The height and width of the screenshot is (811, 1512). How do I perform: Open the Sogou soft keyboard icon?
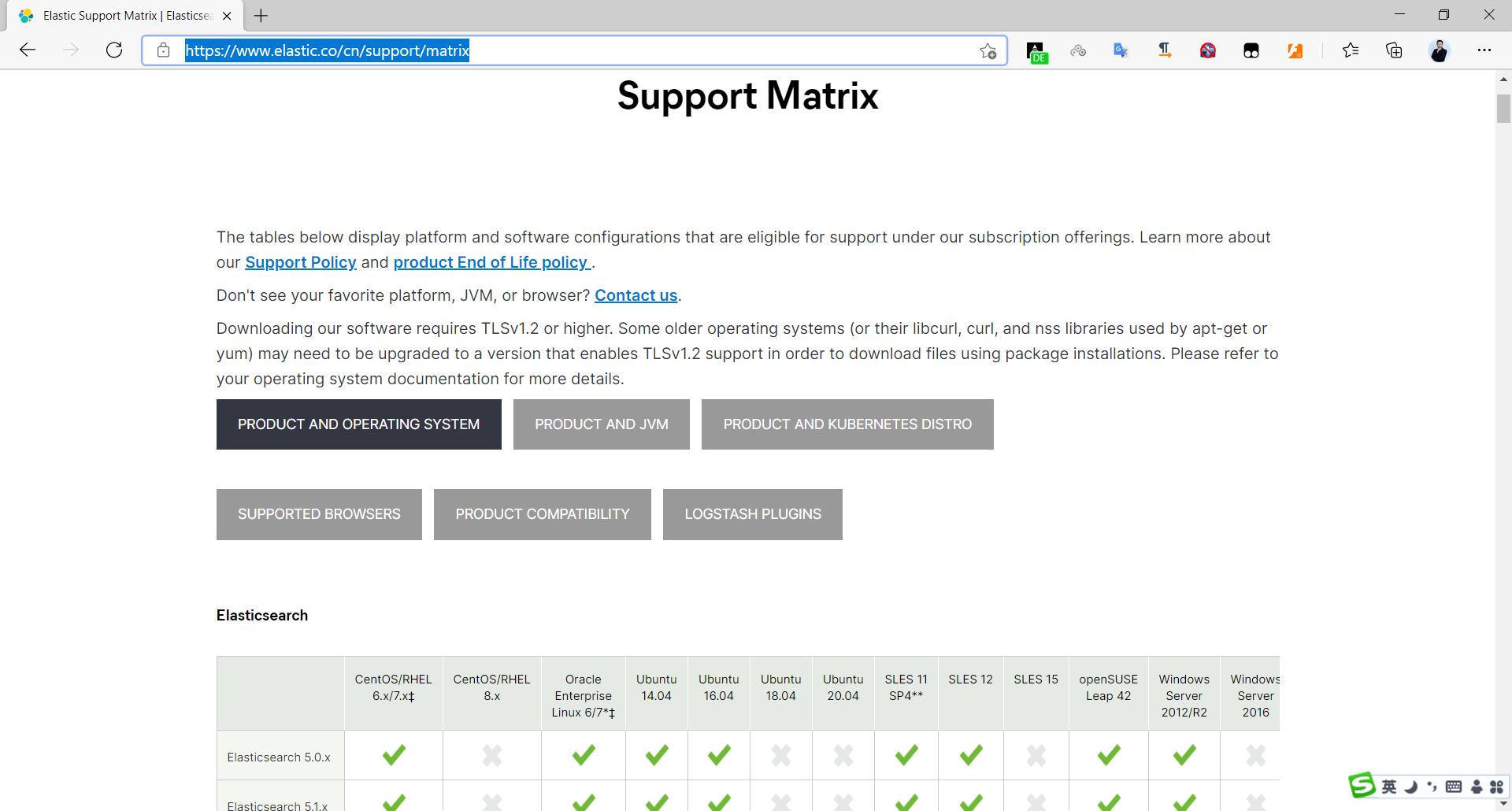point(1454,787)
